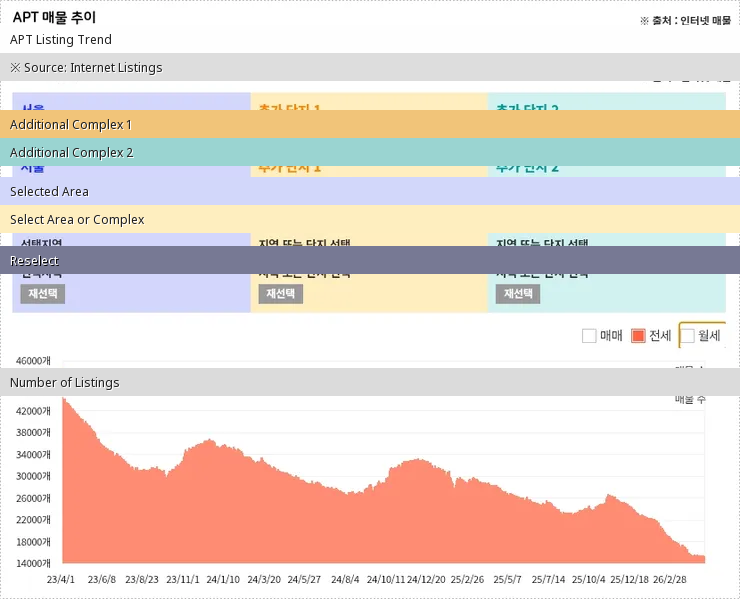The image size is (740, 599).
Task: Click 재선택 button in the purple Seoul panel
Action: [42, 294]
